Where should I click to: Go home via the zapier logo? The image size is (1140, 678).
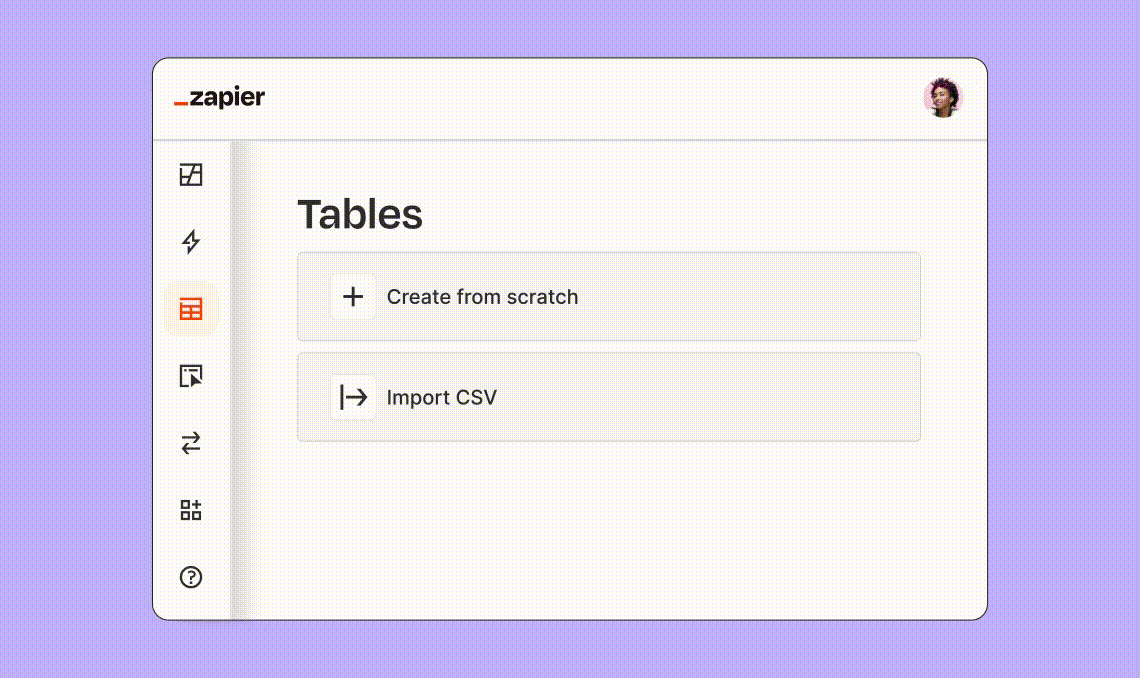220,97
